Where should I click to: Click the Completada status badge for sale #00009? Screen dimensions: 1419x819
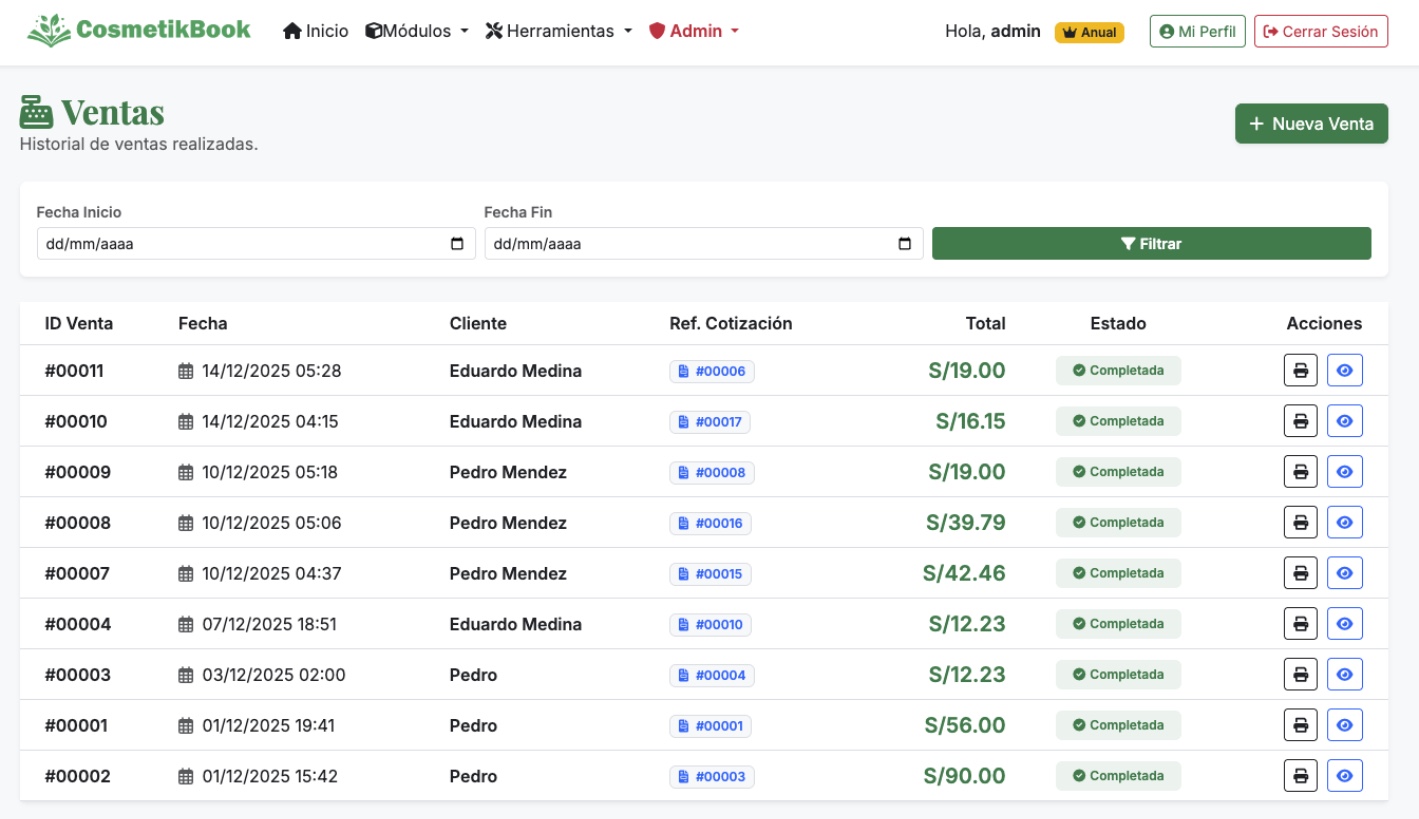(x=1118, y=471)
